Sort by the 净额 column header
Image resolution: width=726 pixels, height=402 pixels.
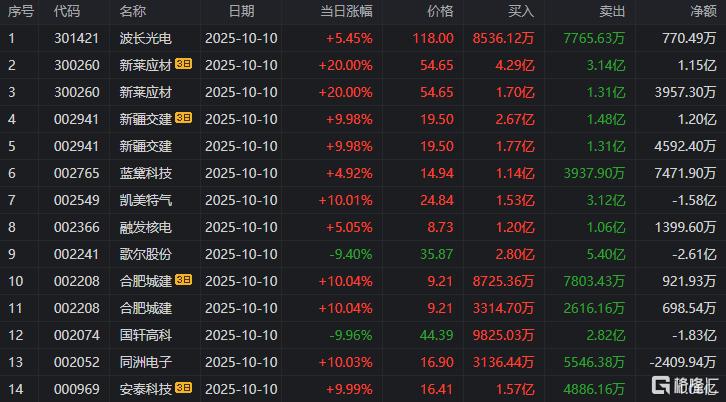pyautogui.click(x=701, y=11)
